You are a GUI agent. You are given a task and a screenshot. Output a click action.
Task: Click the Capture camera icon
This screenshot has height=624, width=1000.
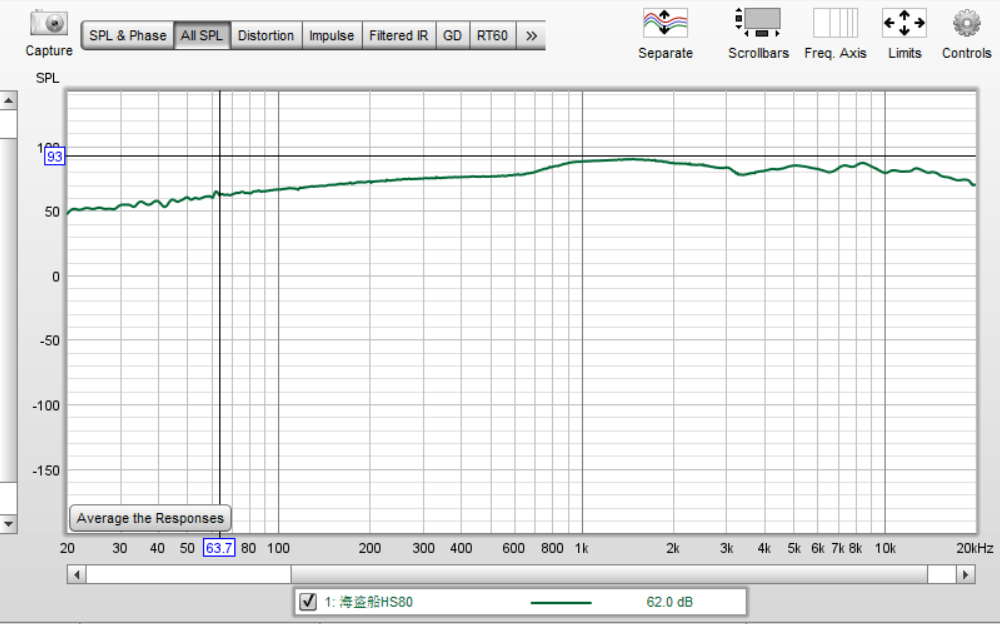pyautogui.click(x=48, y=23)
